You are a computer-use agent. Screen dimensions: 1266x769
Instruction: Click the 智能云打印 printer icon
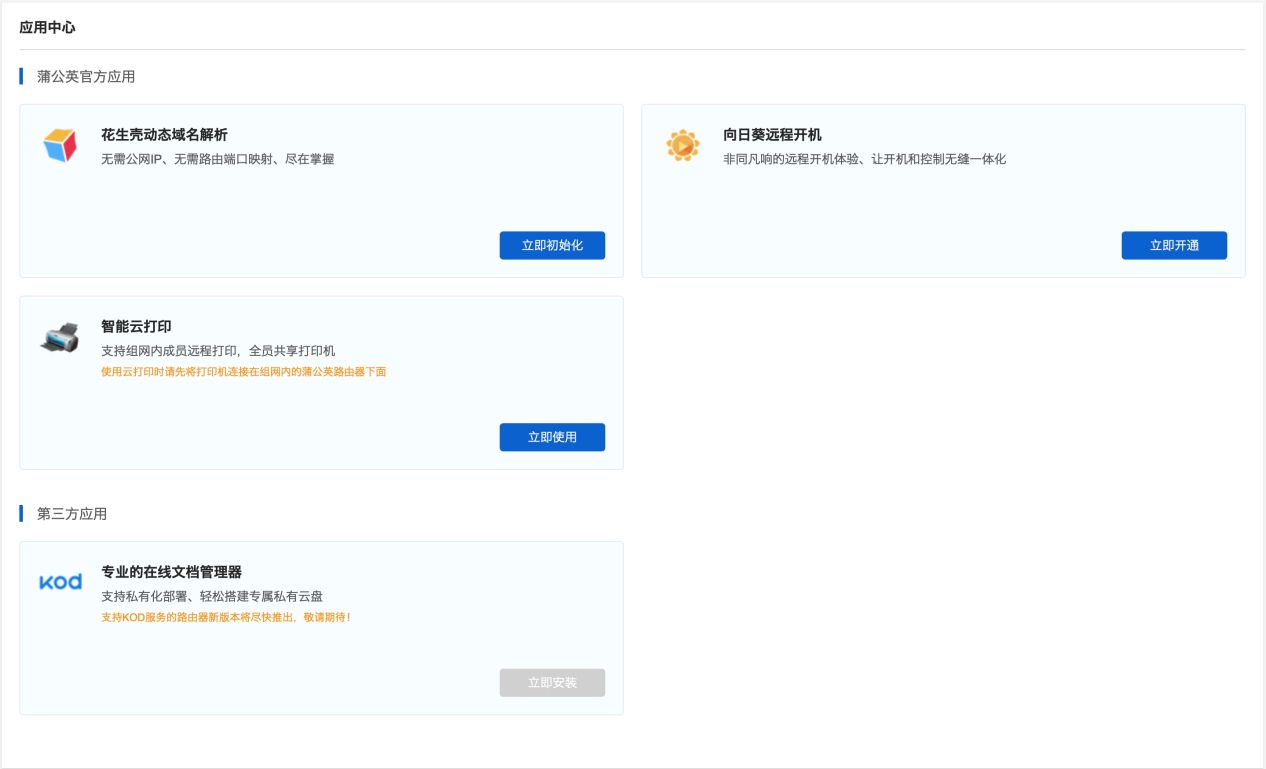60,337
